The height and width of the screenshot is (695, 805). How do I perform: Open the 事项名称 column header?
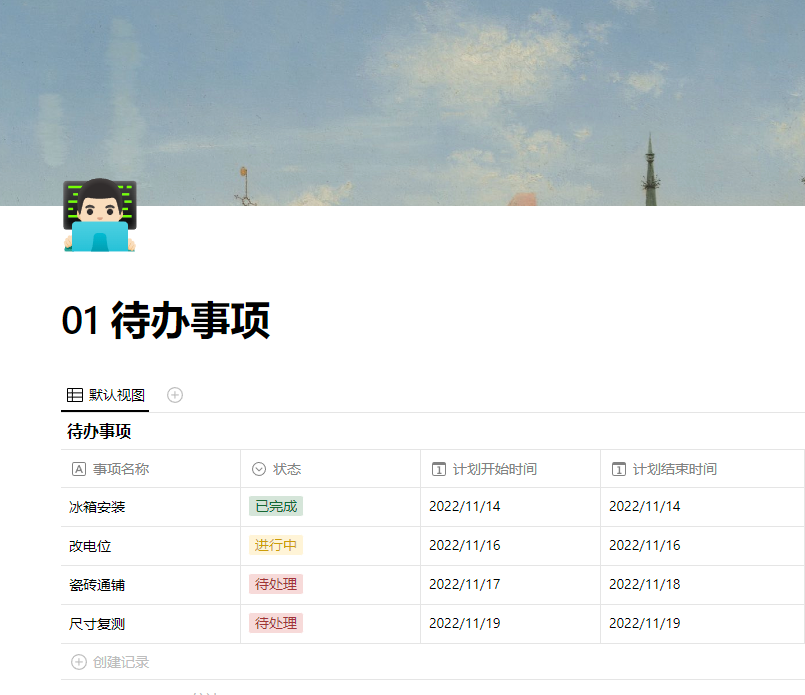150,469
